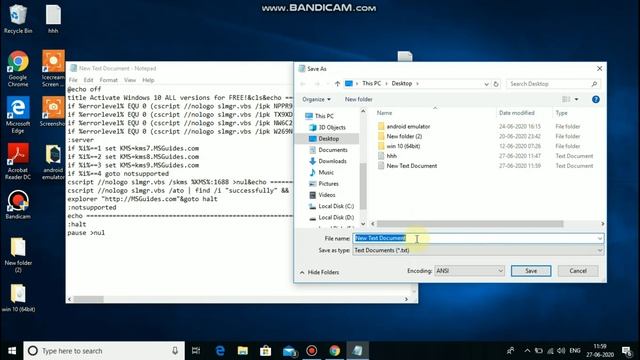Open New folder (2) on desktop
Screen dimensions: 640x360
pyautogui.click(x=18, y=255)
